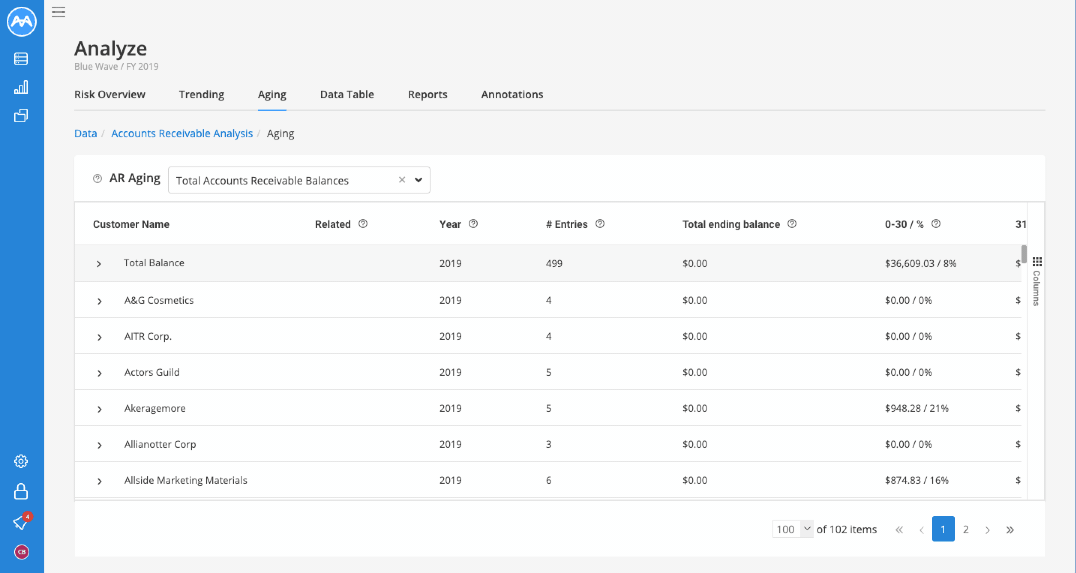Screen dimensions: 1076x573
Task: Expand the Akeragemore row
Action: [x=100, y=409]
